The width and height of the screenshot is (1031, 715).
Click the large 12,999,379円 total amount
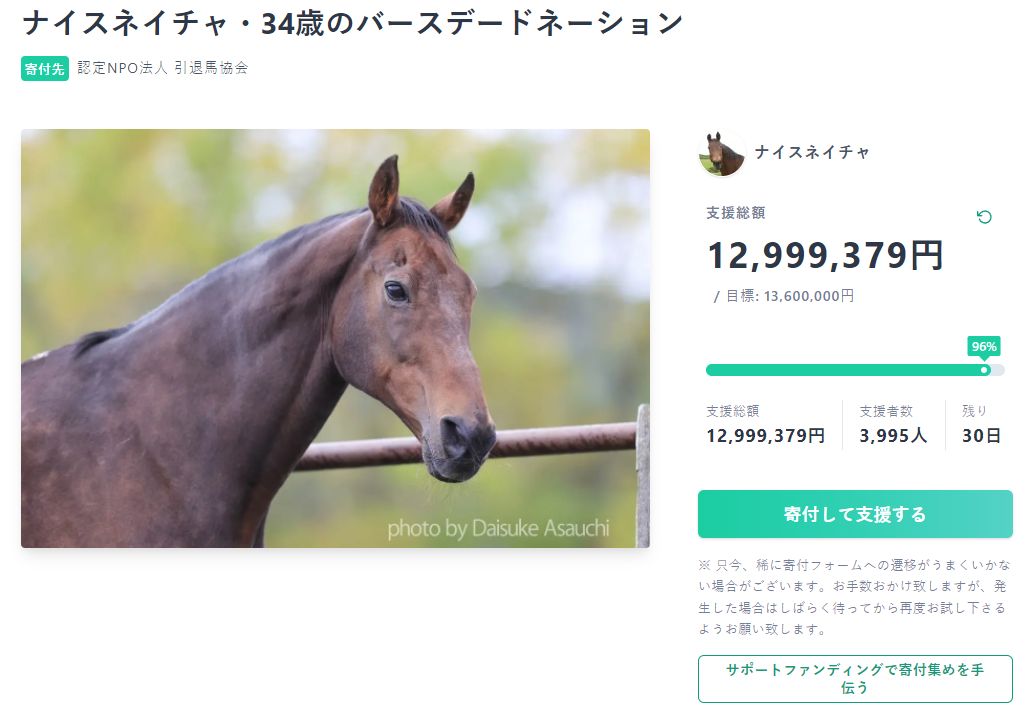click(x=825, y=255)
